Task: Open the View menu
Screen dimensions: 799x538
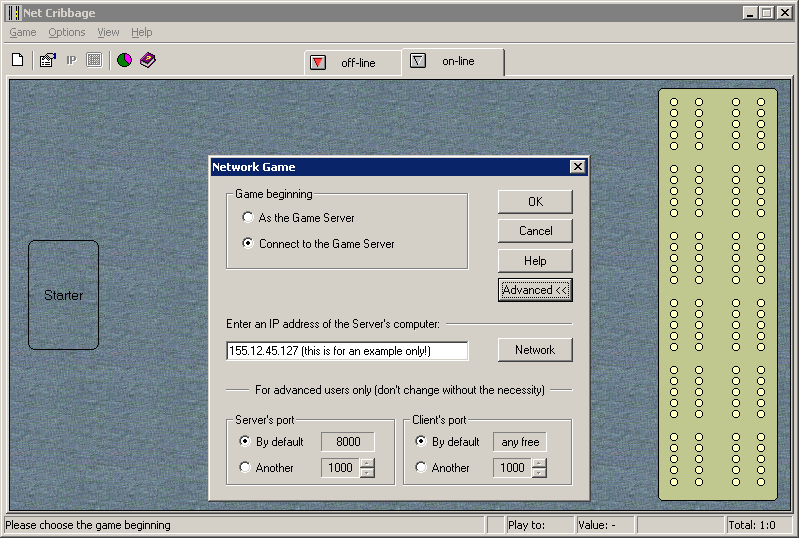Action: [108, 32]
